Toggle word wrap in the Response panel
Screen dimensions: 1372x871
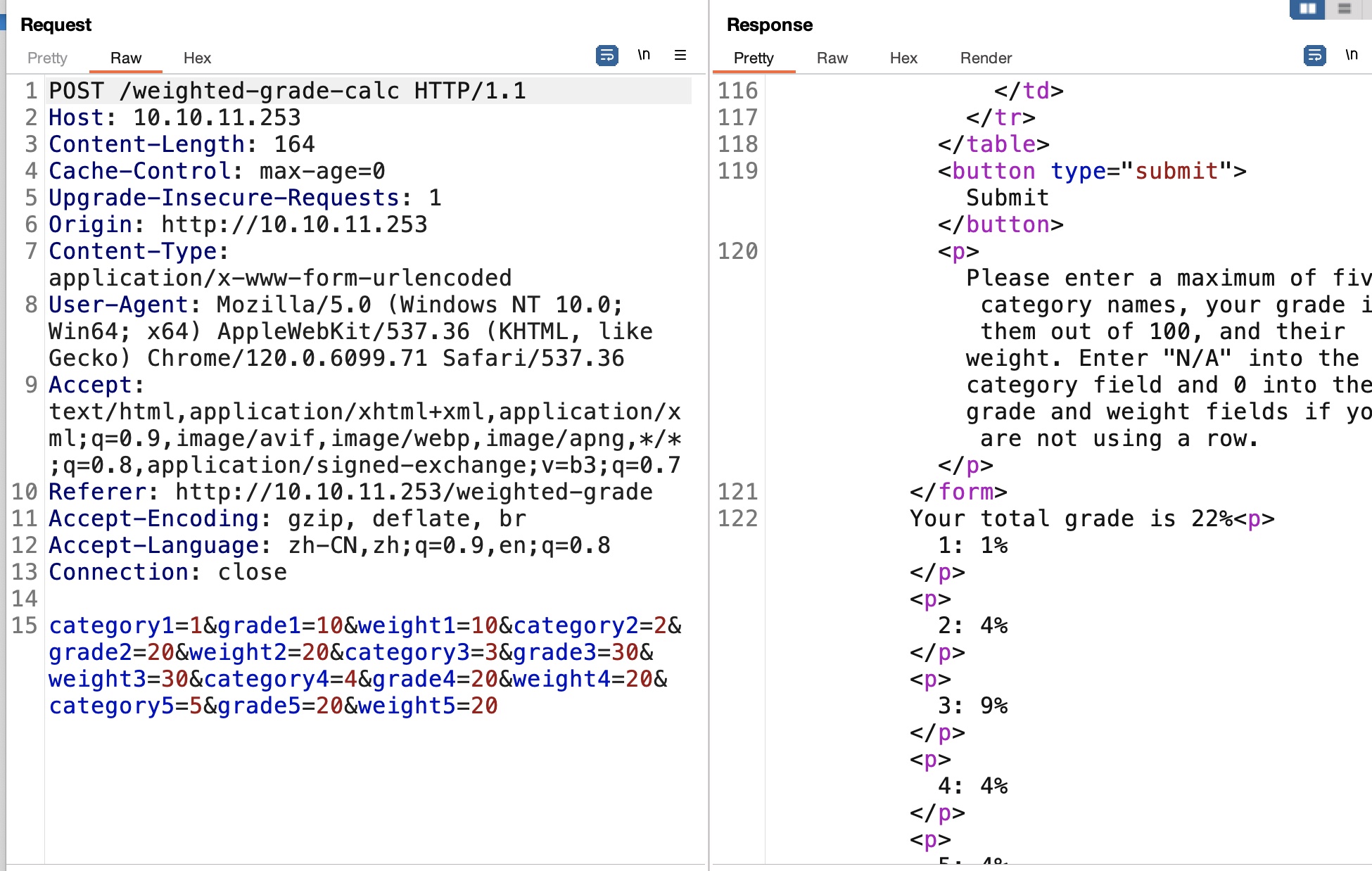(1314, 55)
